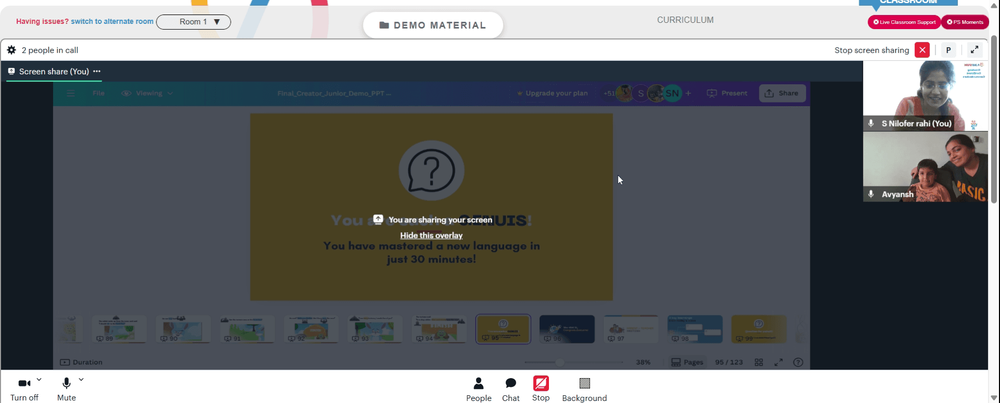This screenshot has height=403, width=1000.
Task: Open the Canva hamburger menu
Action: 71,93
